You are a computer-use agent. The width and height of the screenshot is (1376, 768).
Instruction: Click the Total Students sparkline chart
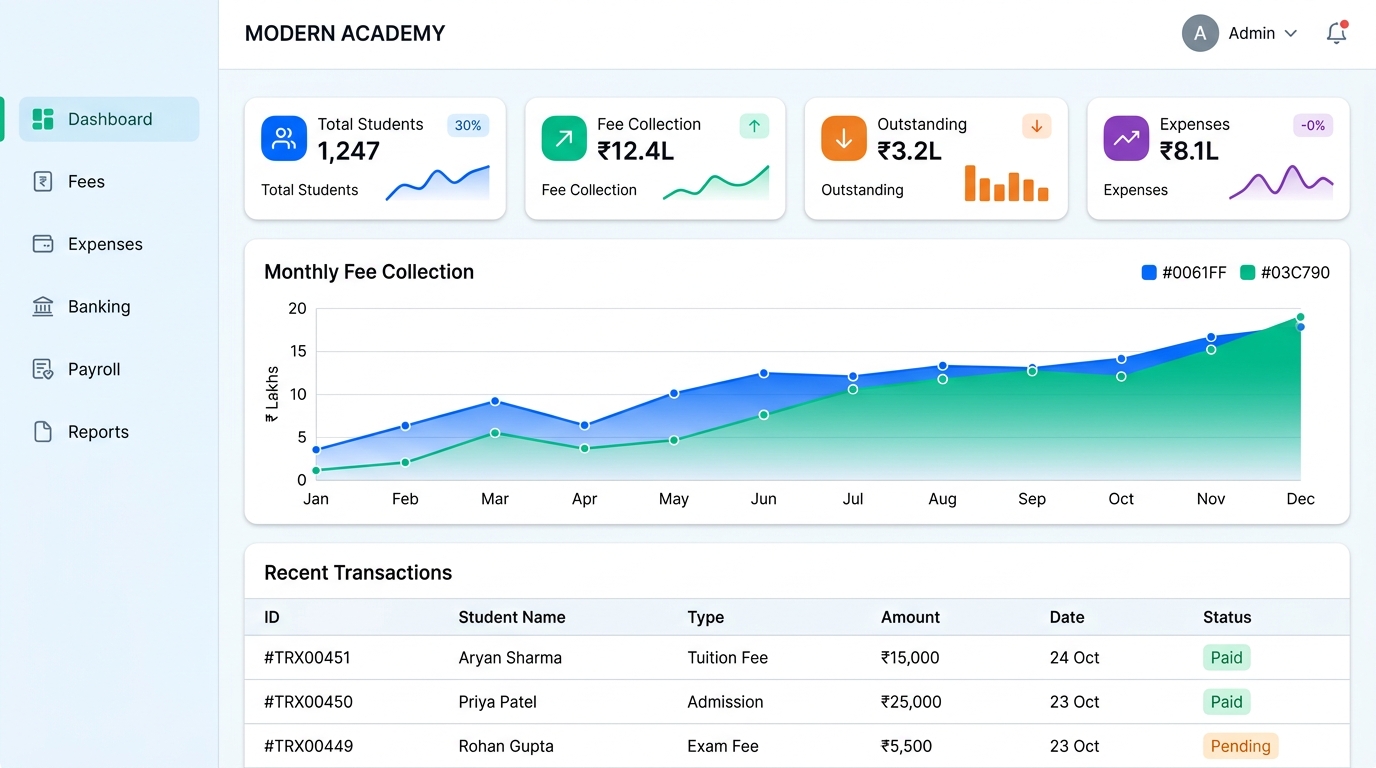click(438, 184)
